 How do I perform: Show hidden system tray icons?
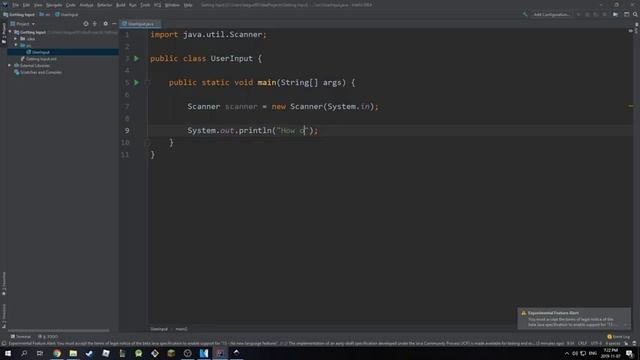[567, 353]
